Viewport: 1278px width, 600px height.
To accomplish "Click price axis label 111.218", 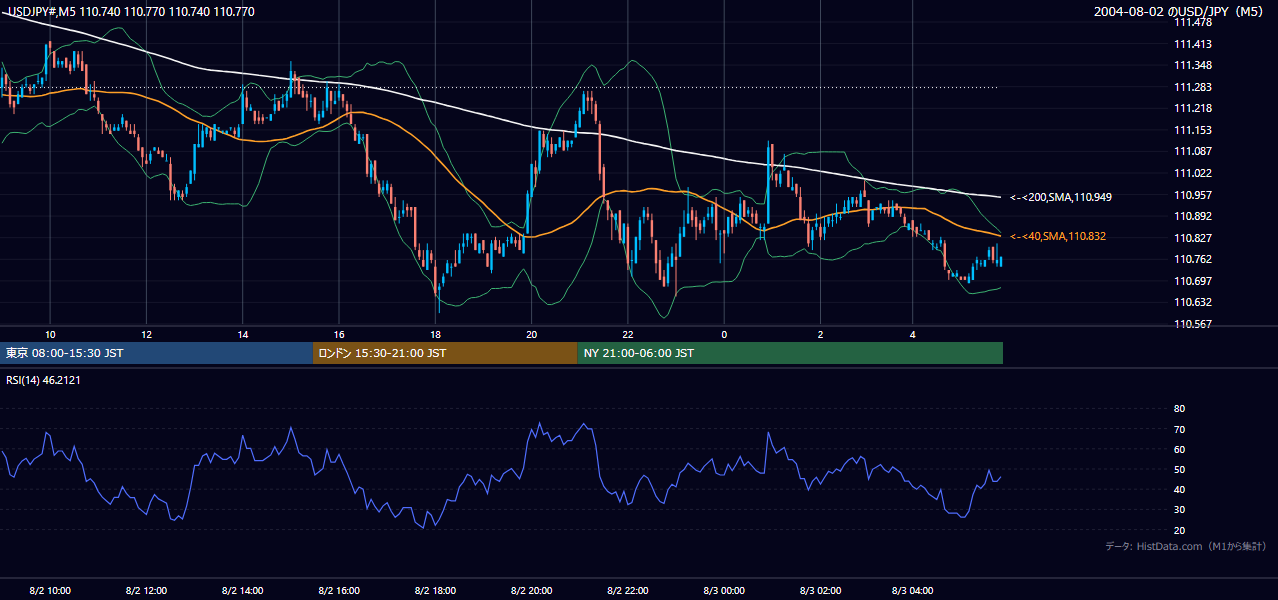I will (x=1194, y=108).
